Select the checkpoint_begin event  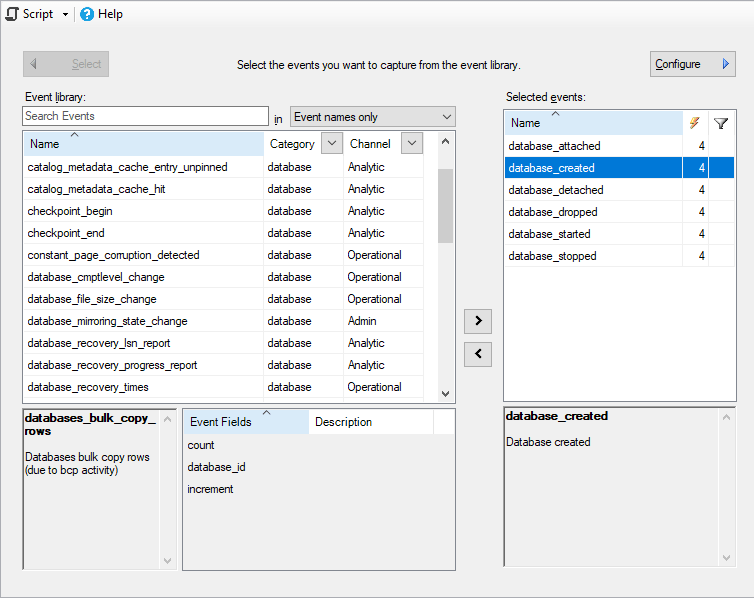[143, 211]
